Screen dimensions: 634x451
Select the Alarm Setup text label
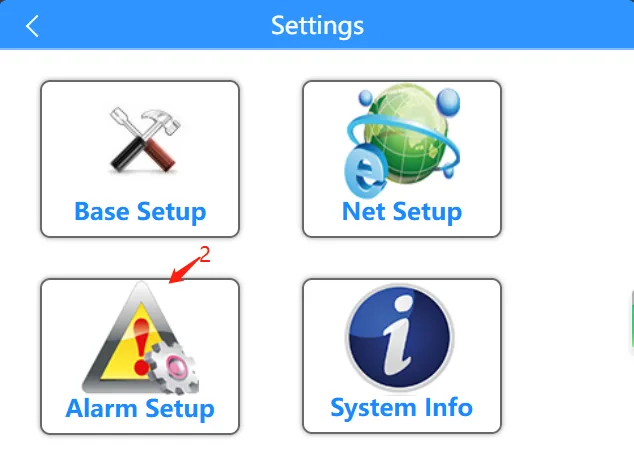point(140,409)
